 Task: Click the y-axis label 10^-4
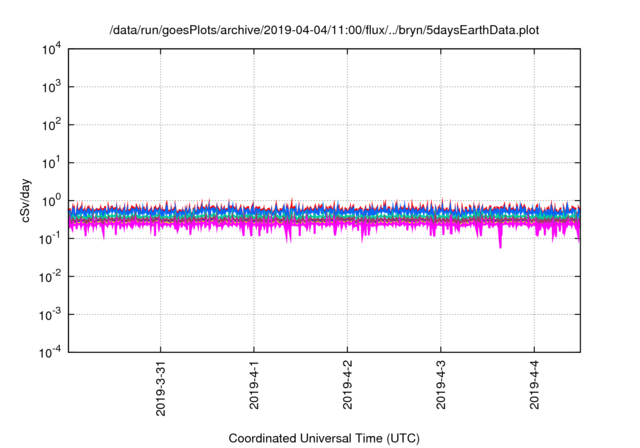click(x=50, y=352)
